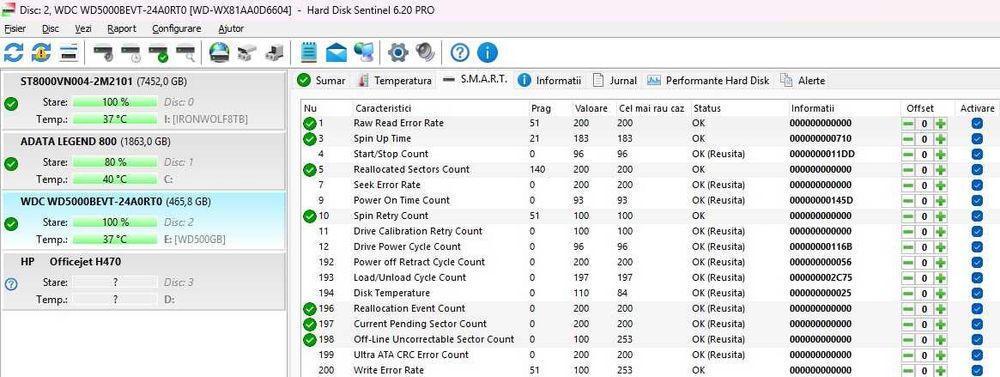Toggle Activare checkbox for Load/Unload Cycle Count

977,277
